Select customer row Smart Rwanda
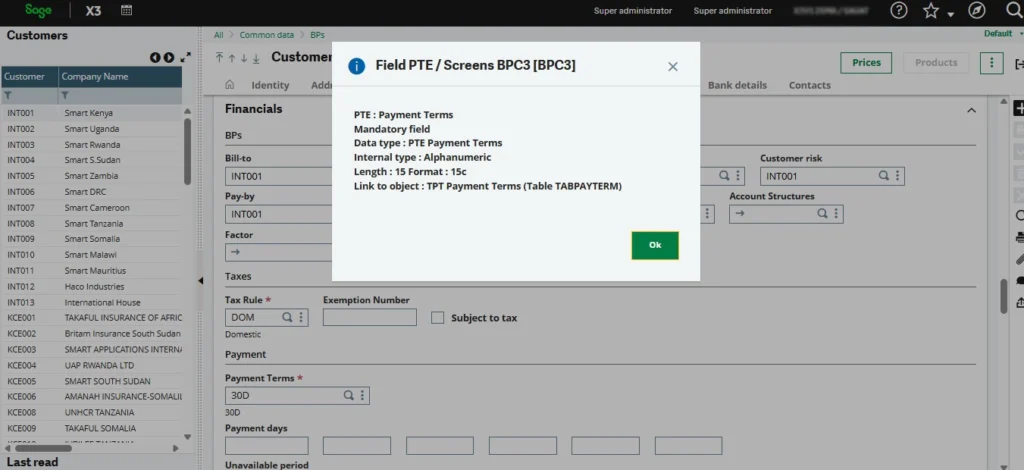The width and height of the screenshot is (1024, 470). (x=91, y=144)
